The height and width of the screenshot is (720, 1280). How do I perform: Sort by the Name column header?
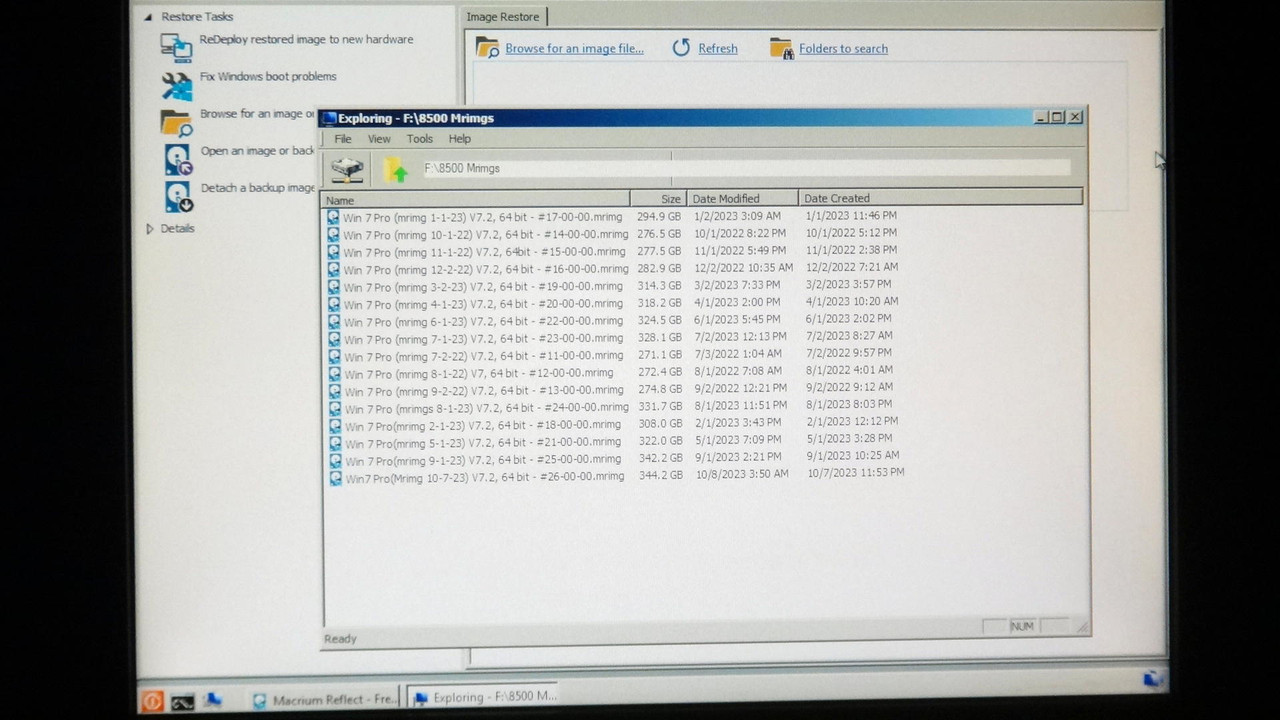(x=476, y=199)
